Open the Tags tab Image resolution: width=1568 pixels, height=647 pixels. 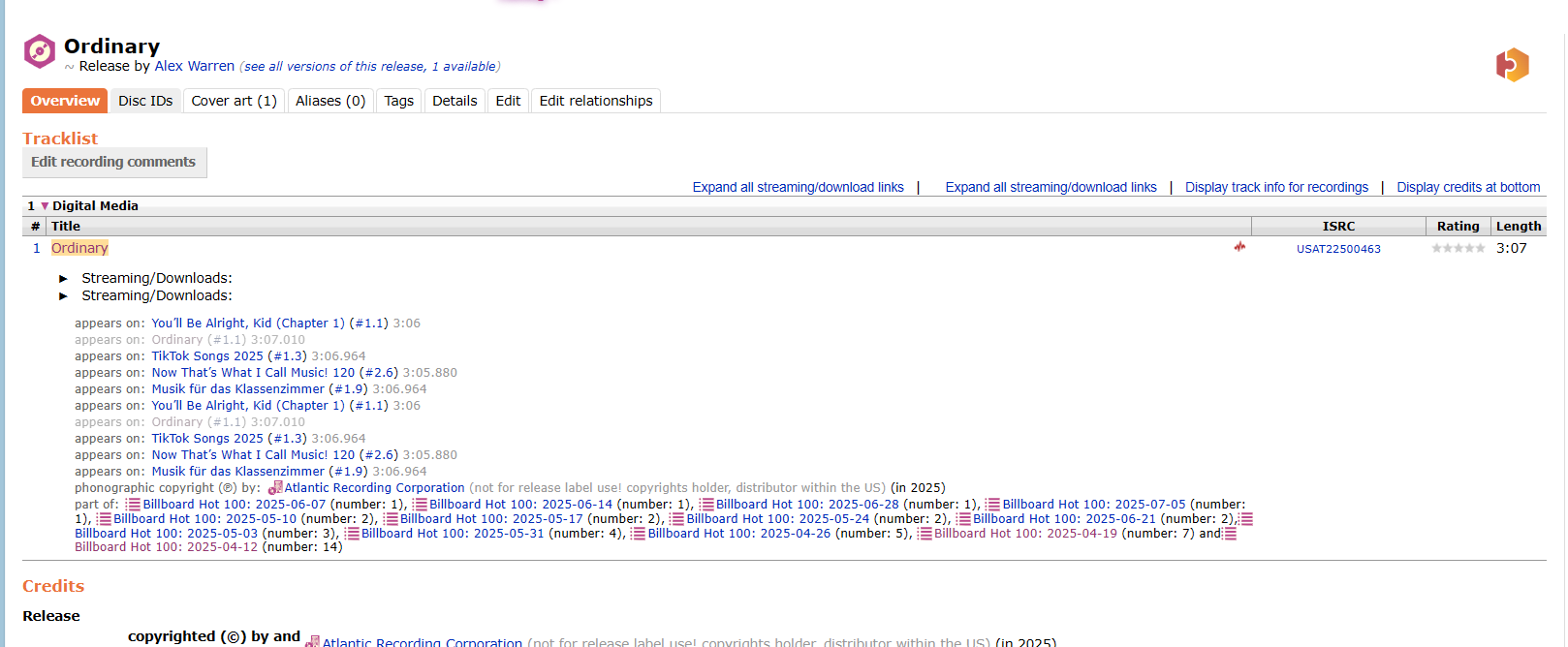398,101
